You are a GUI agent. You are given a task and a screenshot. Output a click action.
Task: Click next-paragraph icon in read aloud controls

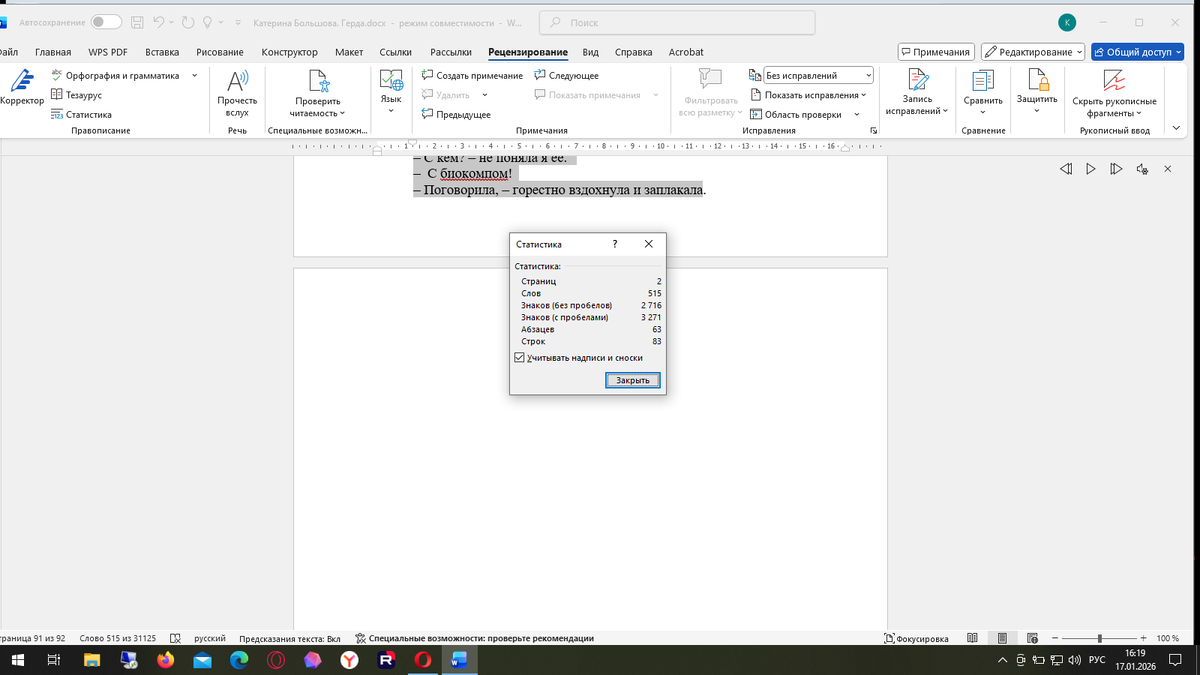click(x=1116, y=170)
